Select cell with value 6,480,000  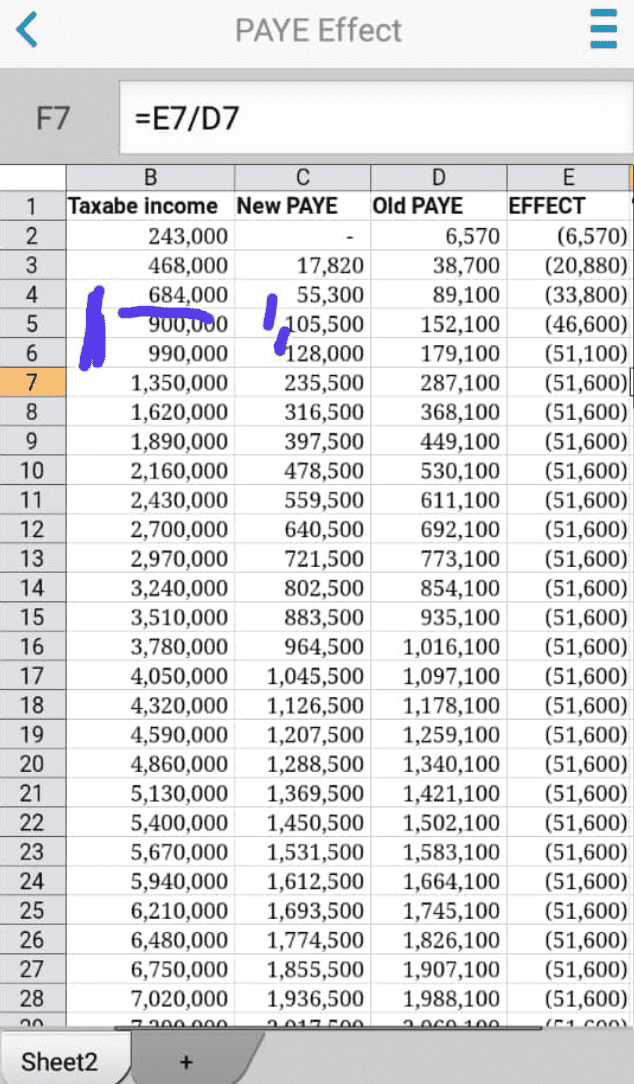coord(150,940)
